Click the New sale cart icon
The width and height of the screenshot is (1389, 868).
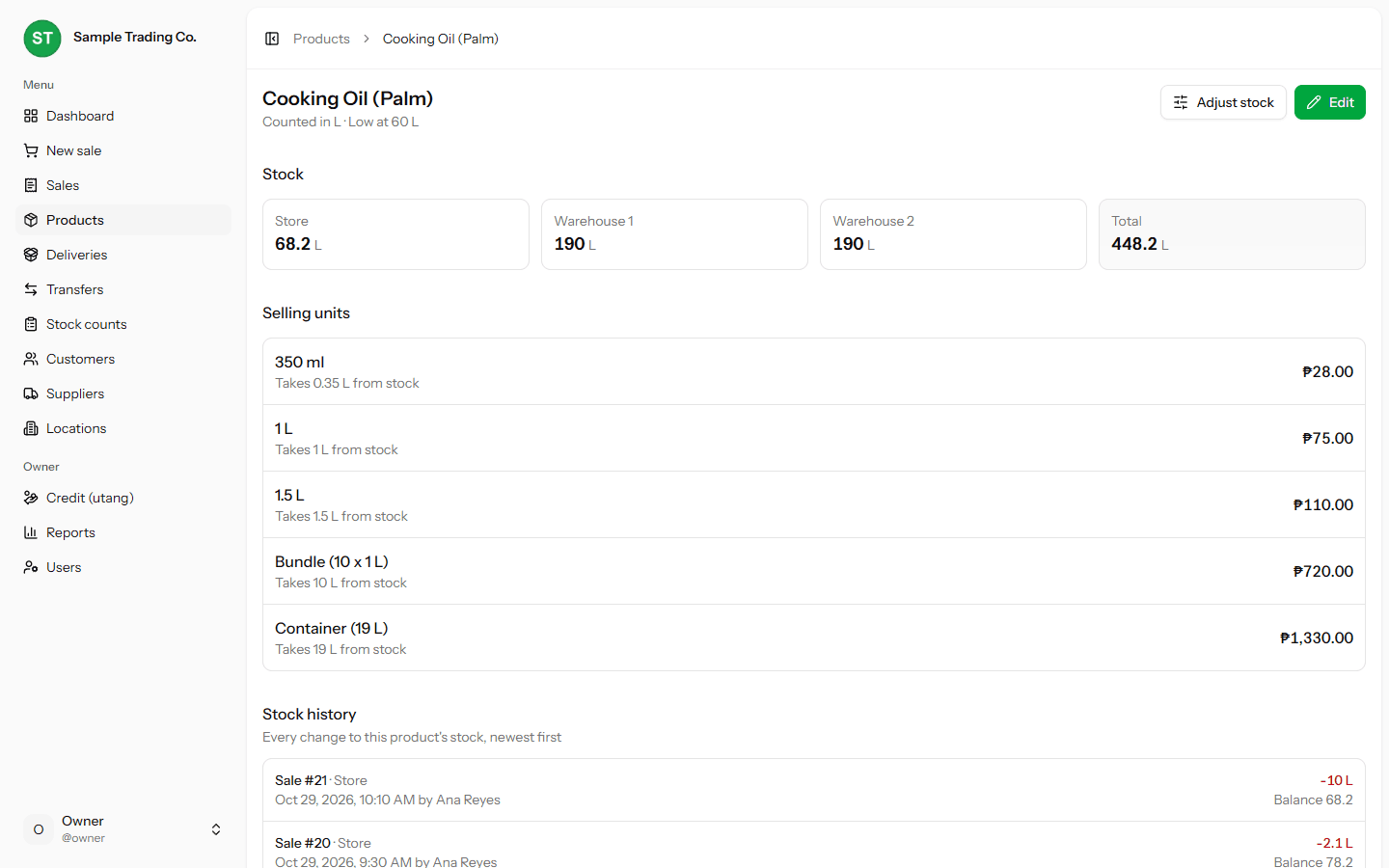click(x=31, y=150)
